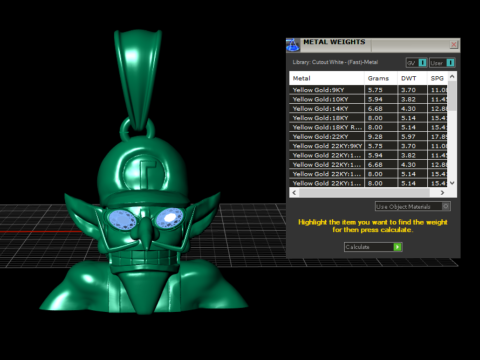Click the Calculate button
The width and height of the screenshot is (480, 360).
click(x=373, y=247)
